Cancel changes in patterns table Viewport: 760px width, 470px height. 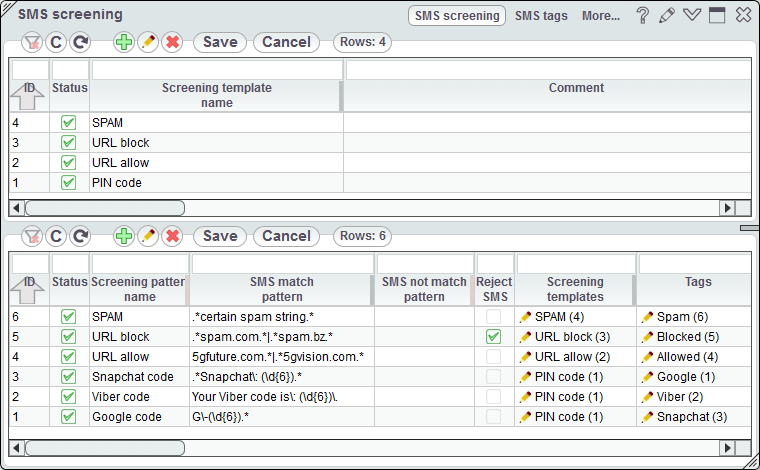pos(286,236)
